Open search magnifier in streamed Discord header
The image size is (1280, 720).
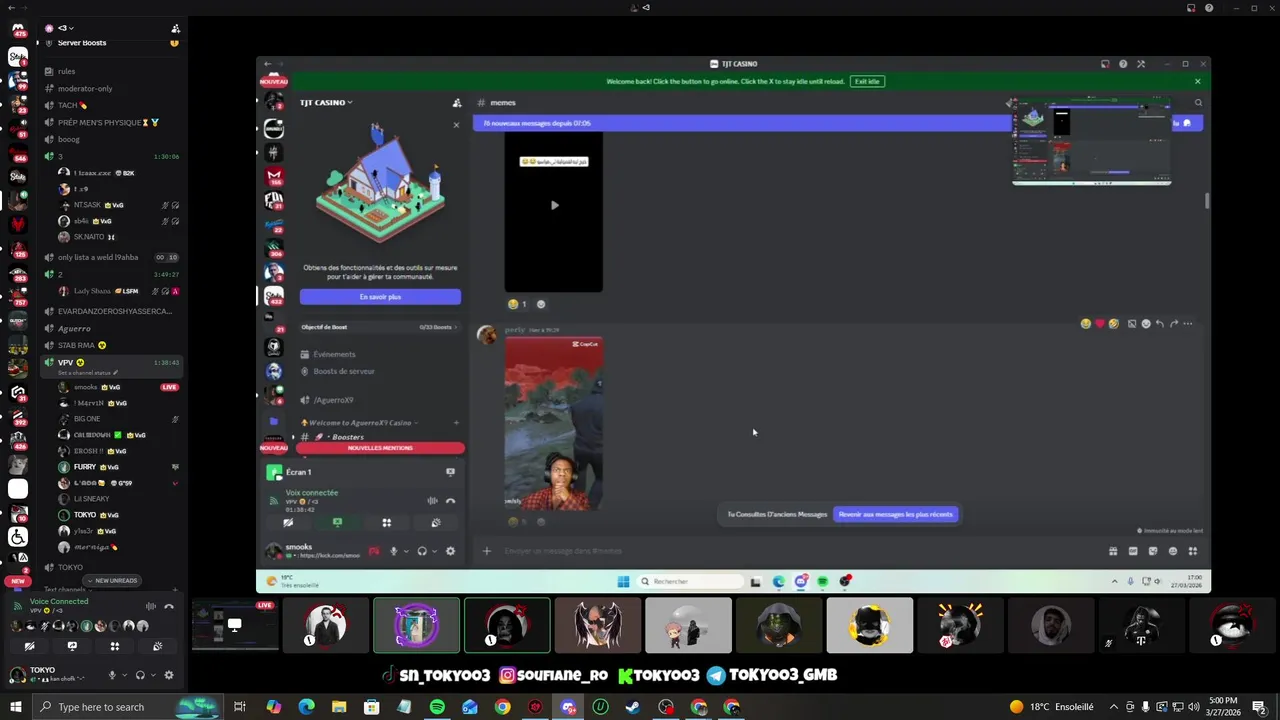click(1198, 102)
